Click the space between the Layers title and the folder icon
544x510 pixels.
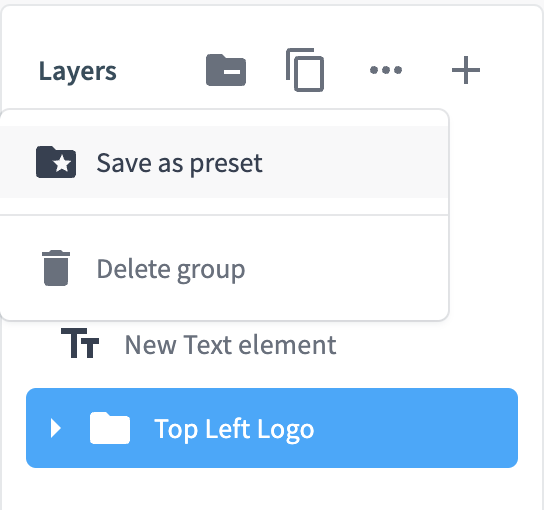point(161,71)
